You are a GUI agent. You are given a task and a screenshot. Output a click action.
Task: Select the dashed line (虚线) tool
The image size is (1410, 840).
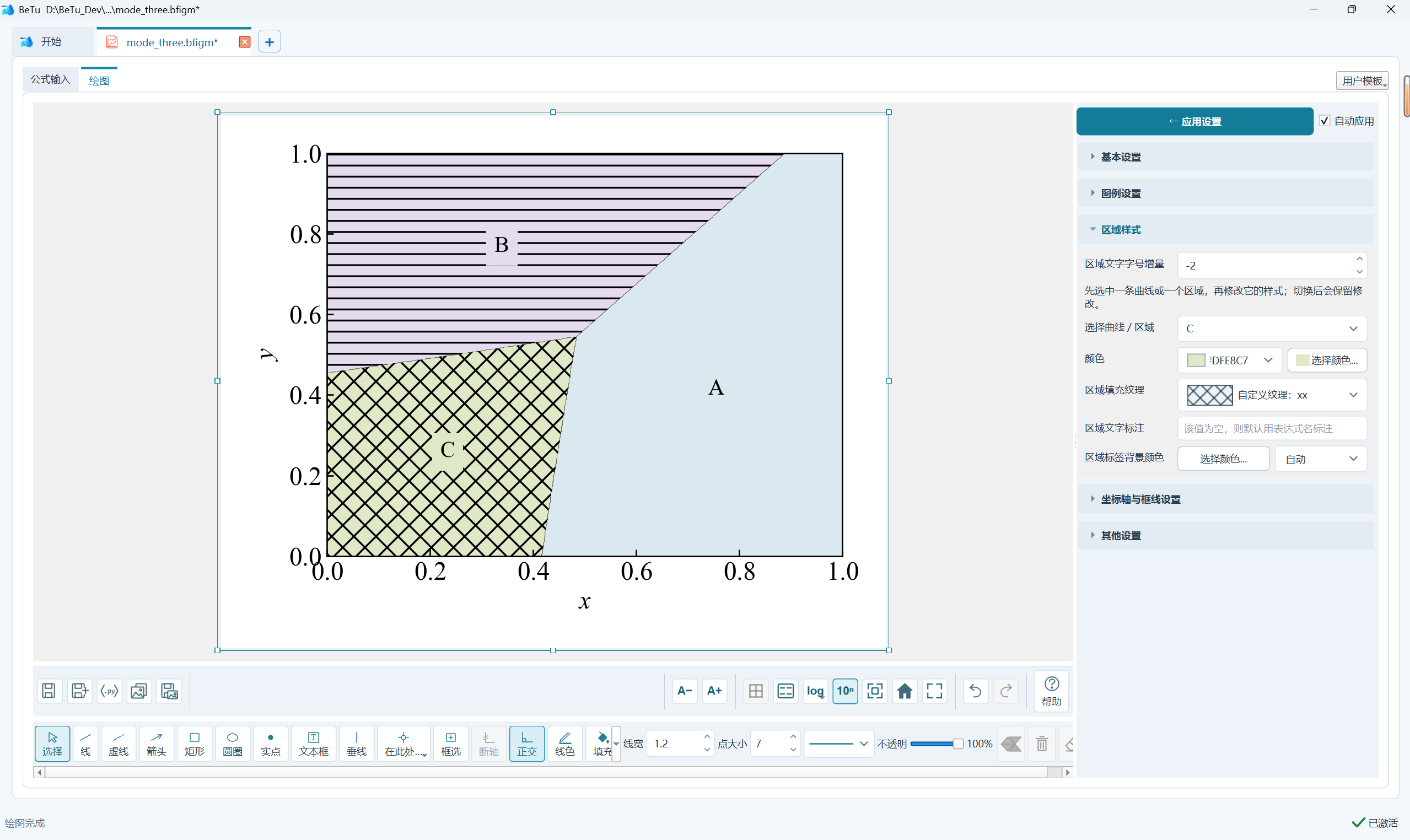coord(119,743)
